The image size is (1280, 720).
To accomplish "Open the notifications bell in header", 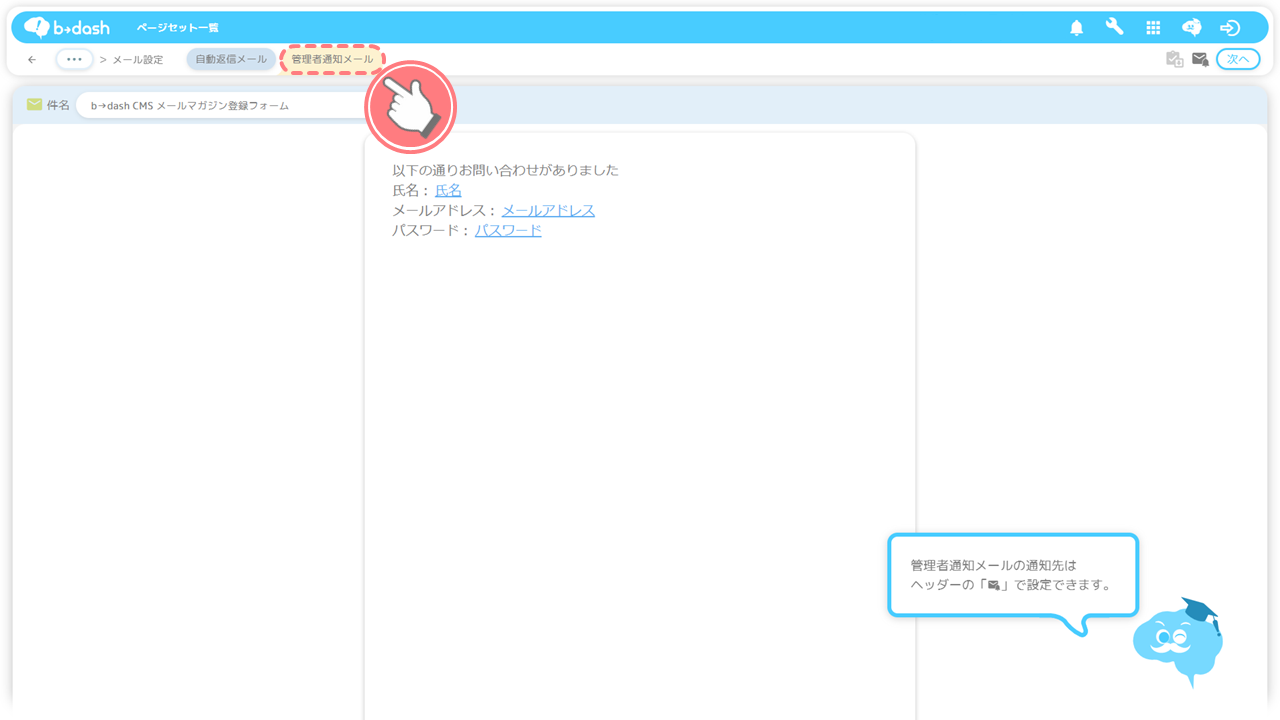I will click(x=1076, y=28).
